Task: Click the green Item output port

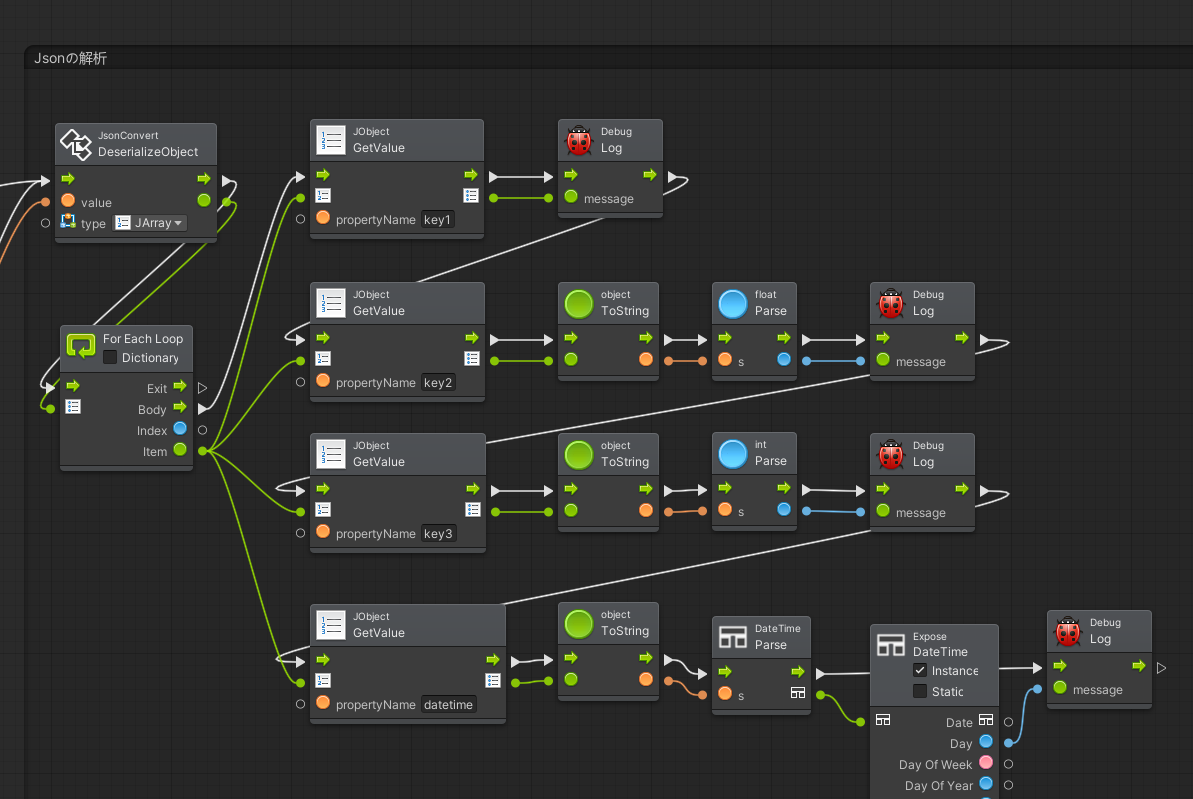Action: tap(180, 451)
